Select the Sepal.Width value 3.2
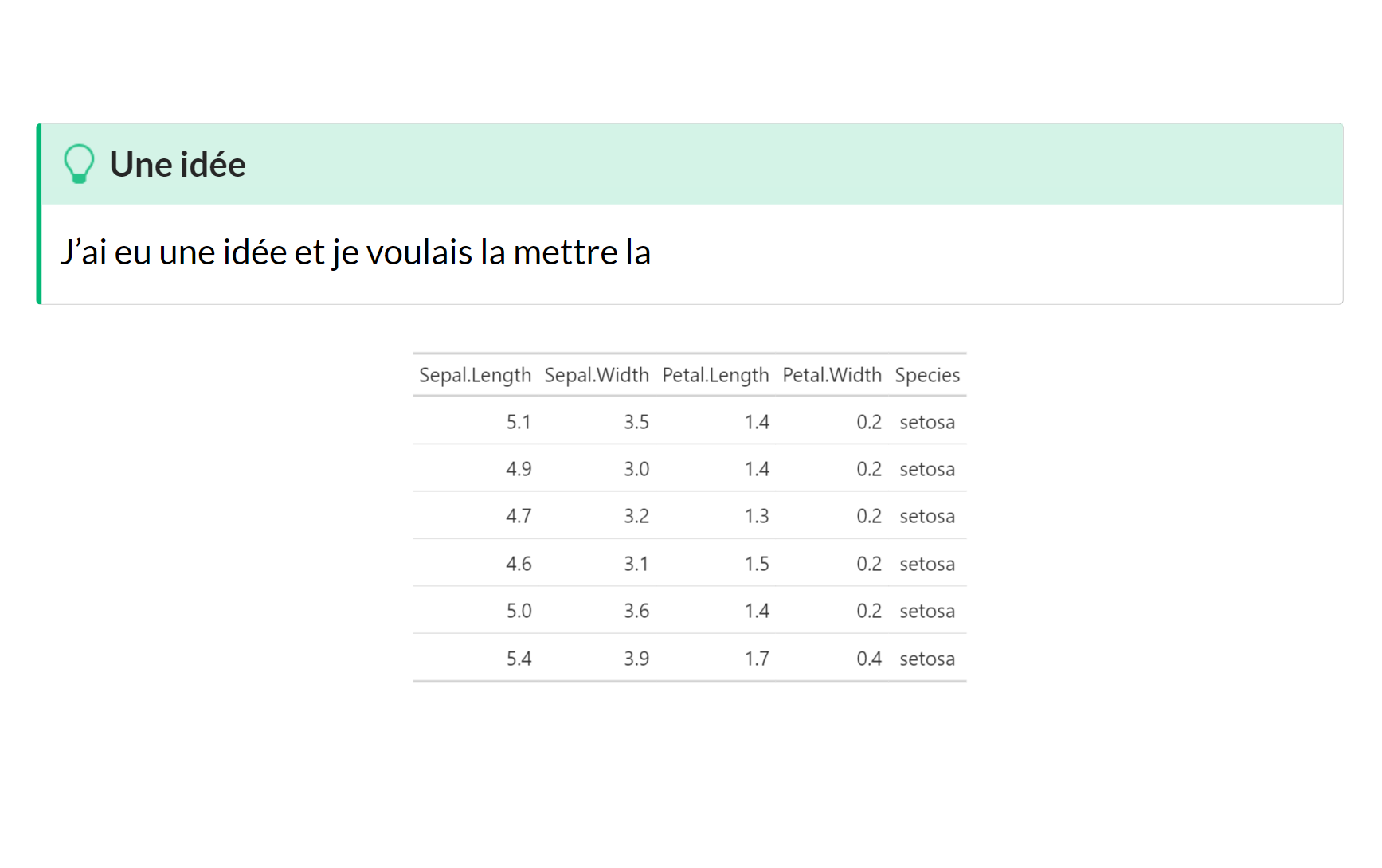This screenshot has height=868, width=1382. pyautogui.click(x=636, y=516)
